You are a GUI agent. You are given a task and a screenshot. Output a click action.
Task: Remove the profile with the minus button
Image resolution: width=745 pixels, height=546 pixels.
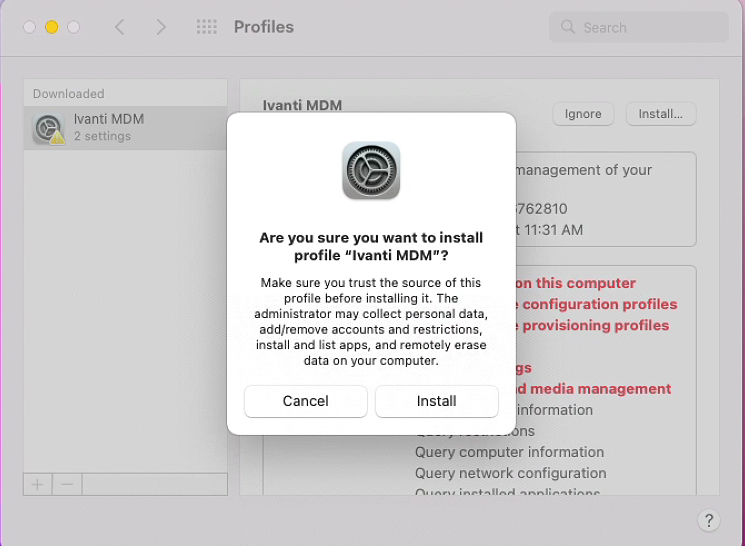[x=67, y=485]
